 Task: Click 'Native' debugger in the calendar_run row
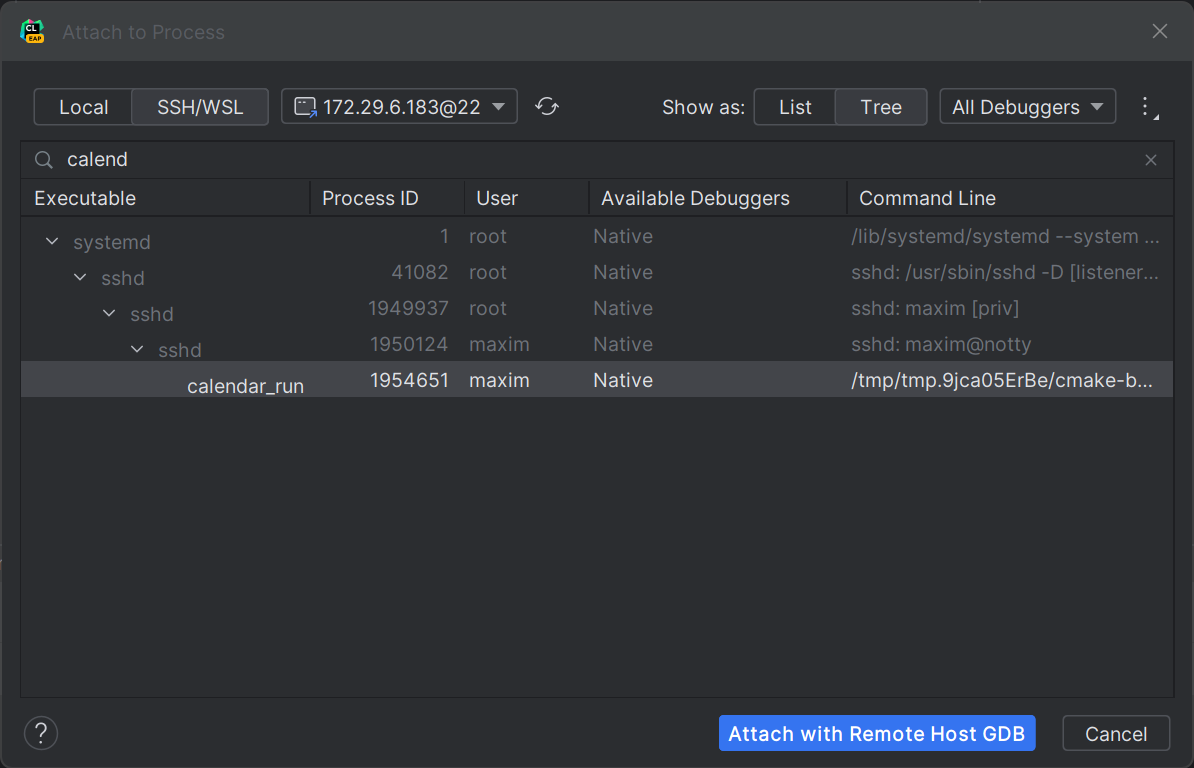(x=623, y=380)
